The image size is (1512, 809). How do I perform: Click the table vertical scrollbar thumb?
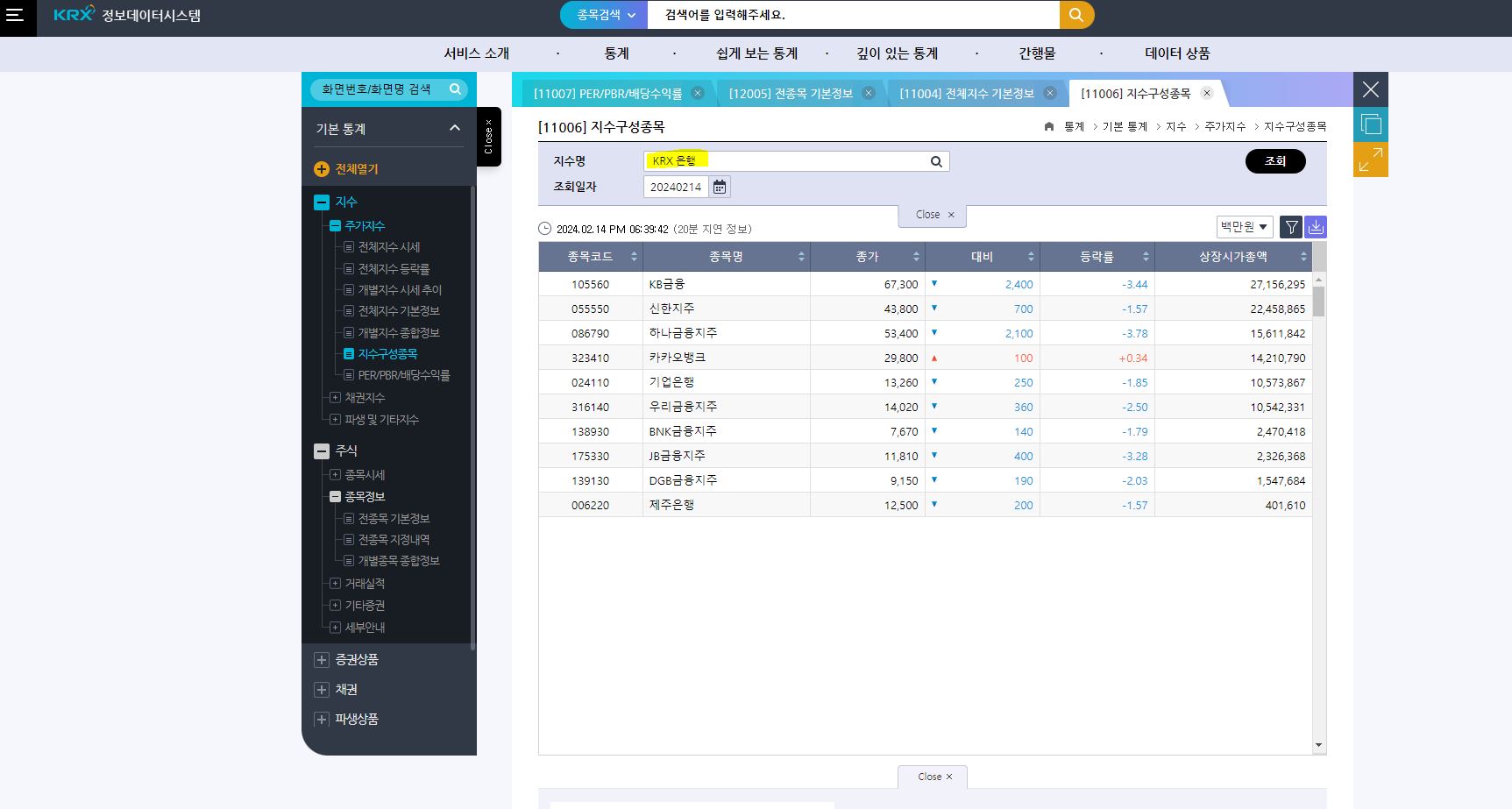click(x=1319, y=301)
